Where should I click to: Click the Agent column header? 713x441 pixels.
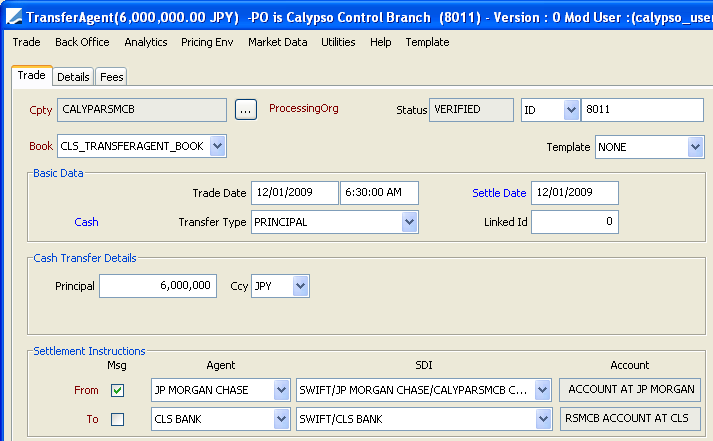click(221, 365)
